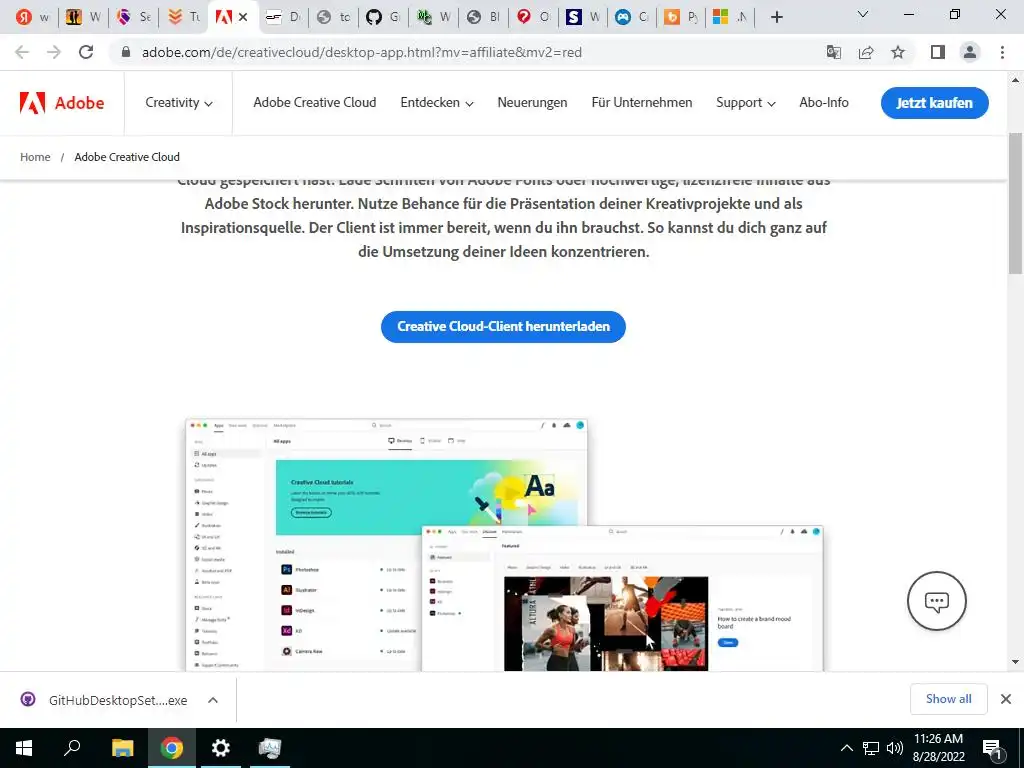Open the chat support bubble icon
The height and width of the screenshot is (768, 1024).
(x=936, y=601)
